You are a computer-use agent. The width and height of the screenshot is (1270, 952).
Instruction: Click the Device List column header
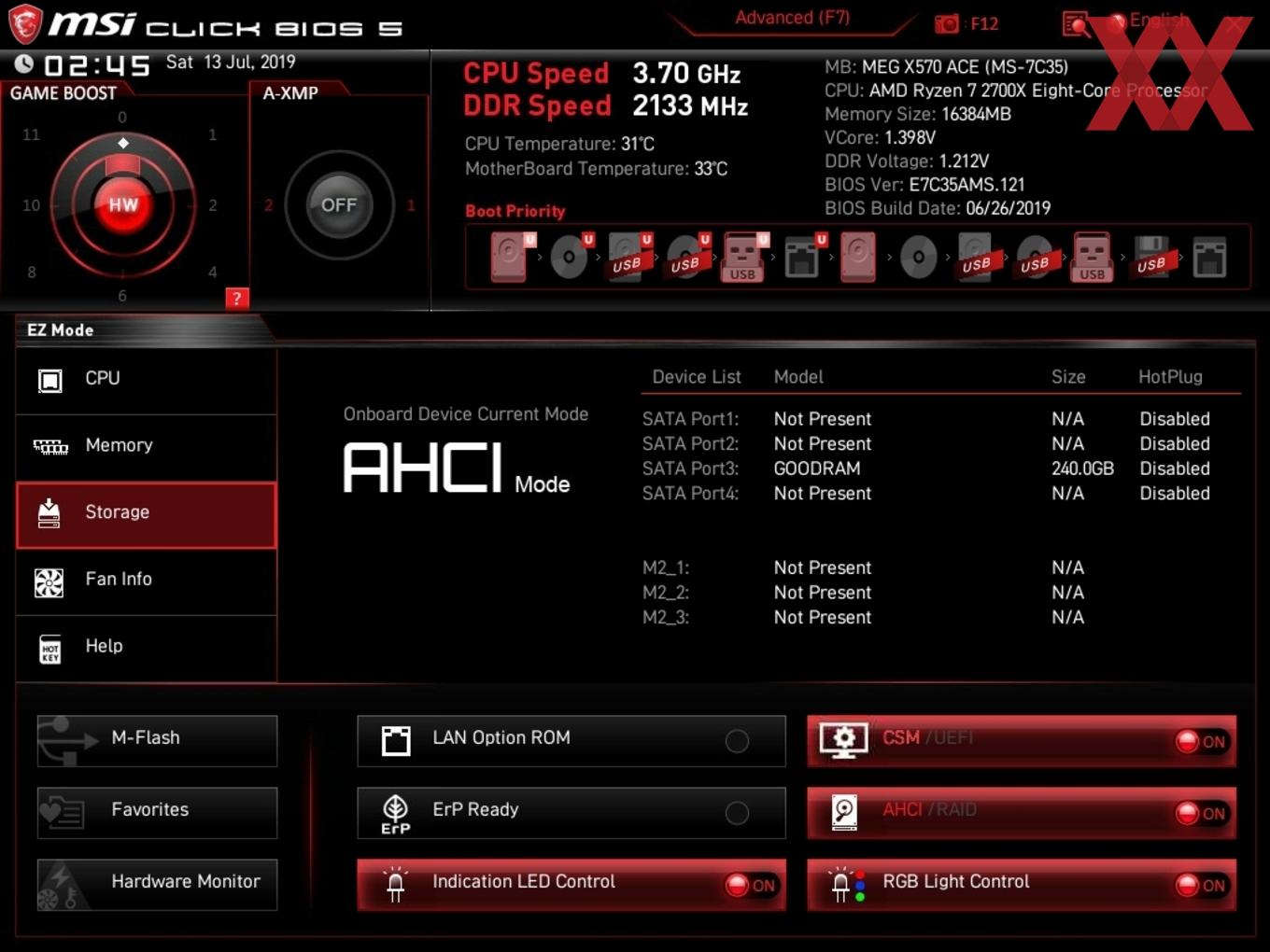tap(697, 377)
